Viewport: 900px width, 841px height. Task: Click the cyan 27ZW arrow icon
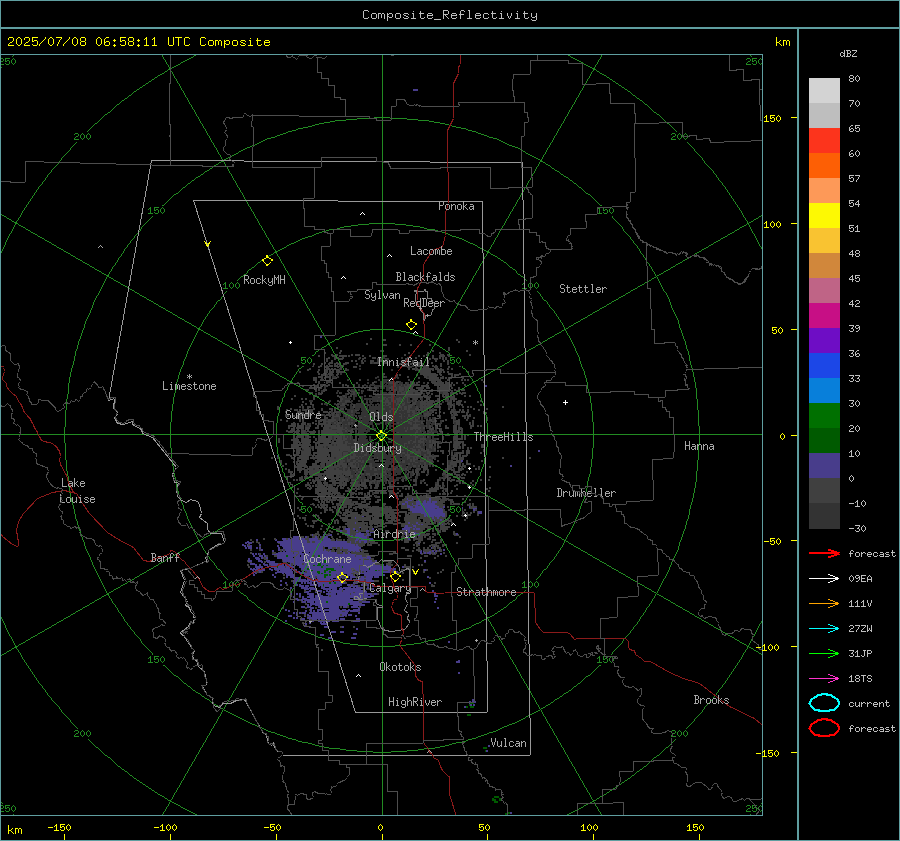824,629
